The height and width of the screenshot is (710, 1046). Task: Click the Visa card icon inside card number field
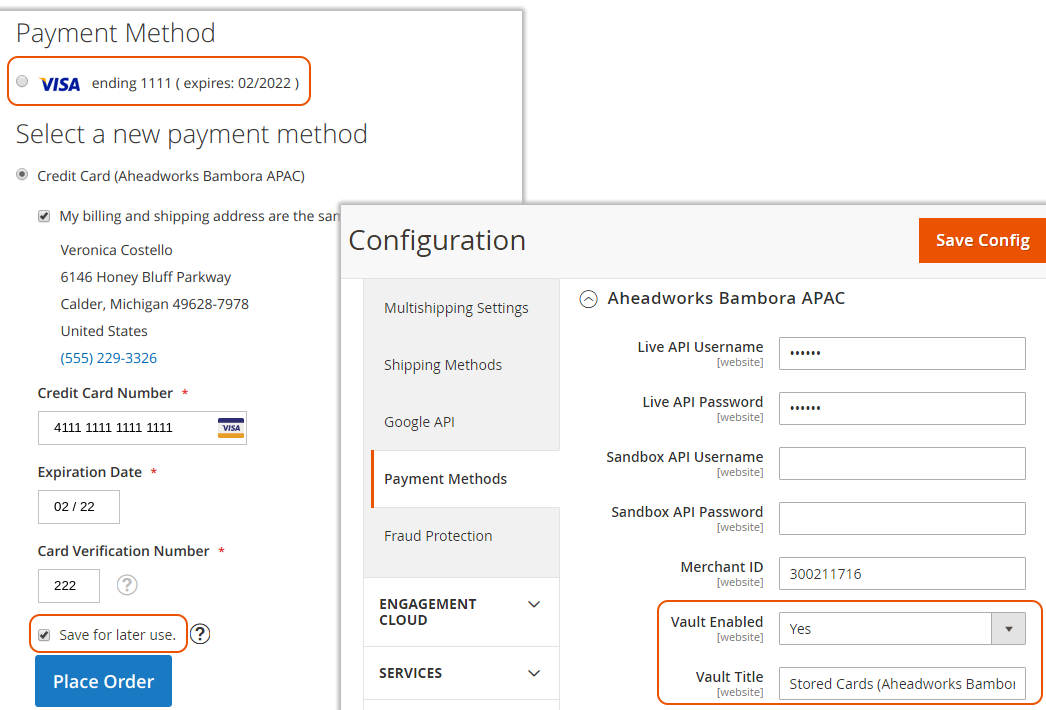pos(231,428)
